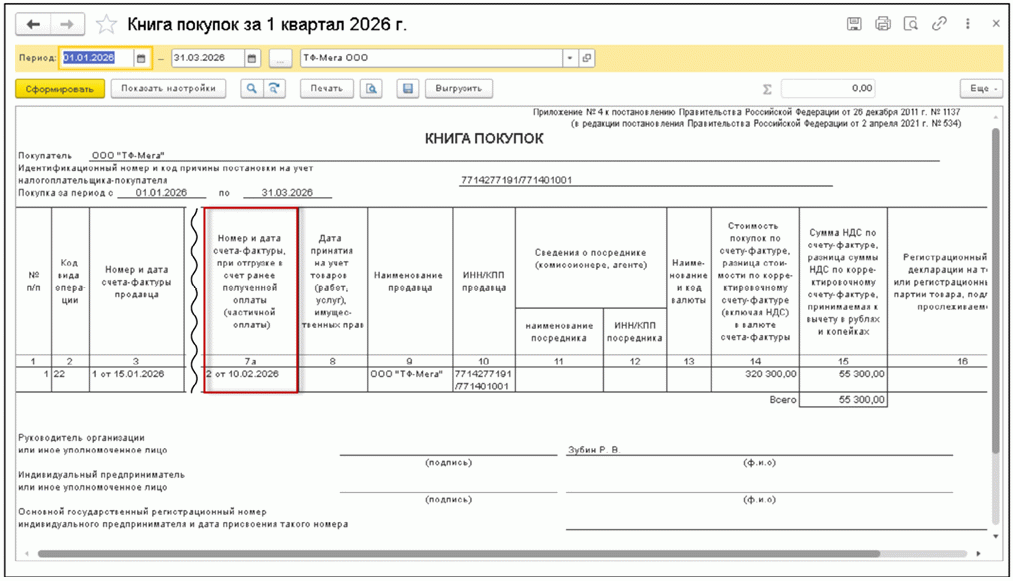Open the document preview icon in title bar
1013x581 pixels.
910,23
